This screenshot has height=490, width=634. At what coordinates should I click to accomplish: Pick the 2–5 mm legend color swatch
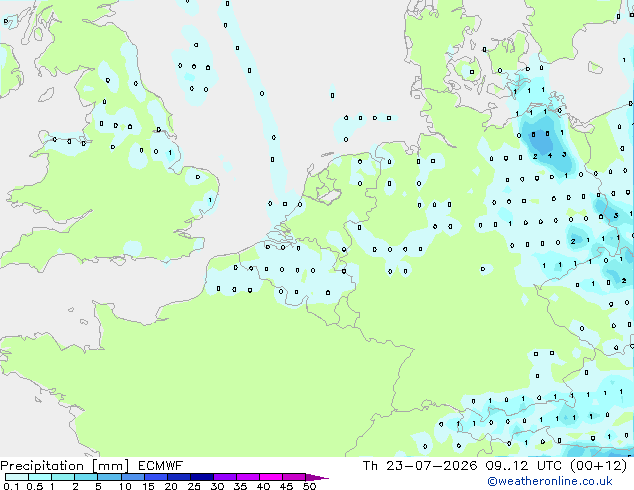point(86,477)
